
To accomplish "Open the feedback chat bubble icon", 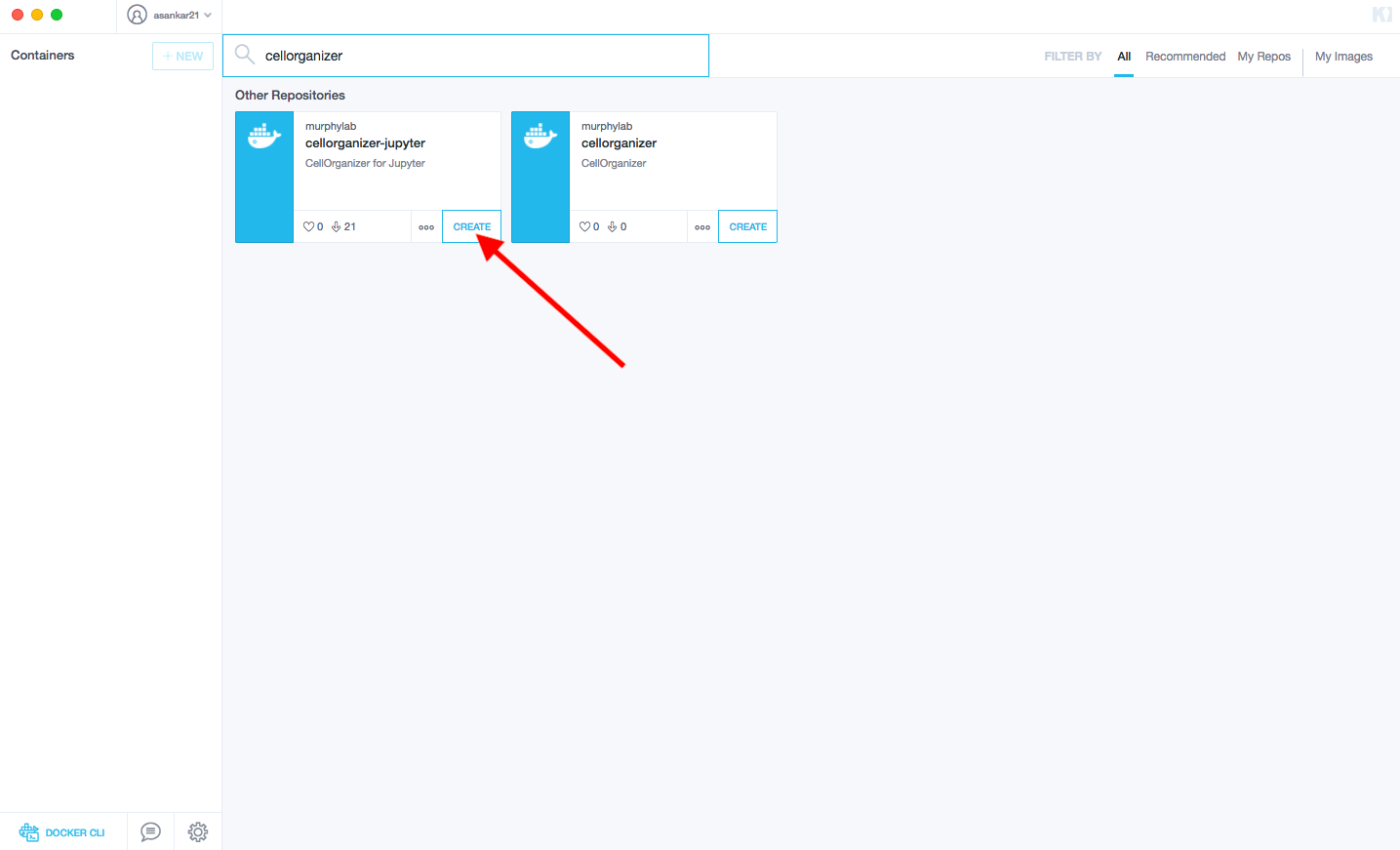I will point(150,831).
